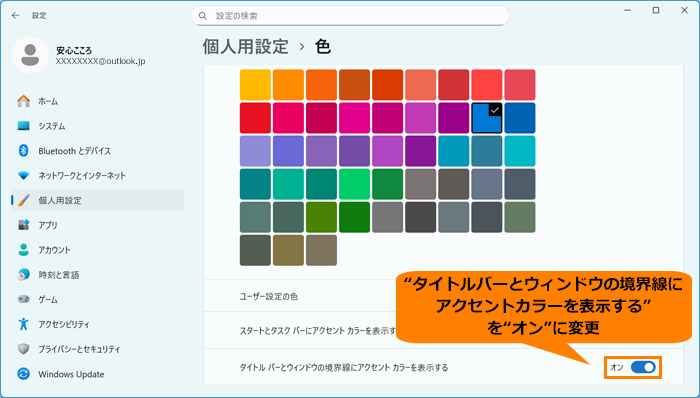Image resolution: width=700 pixels, height=398 pixels.
Task: Click the account name 安心こころ
Action: (x=74, y=50)
